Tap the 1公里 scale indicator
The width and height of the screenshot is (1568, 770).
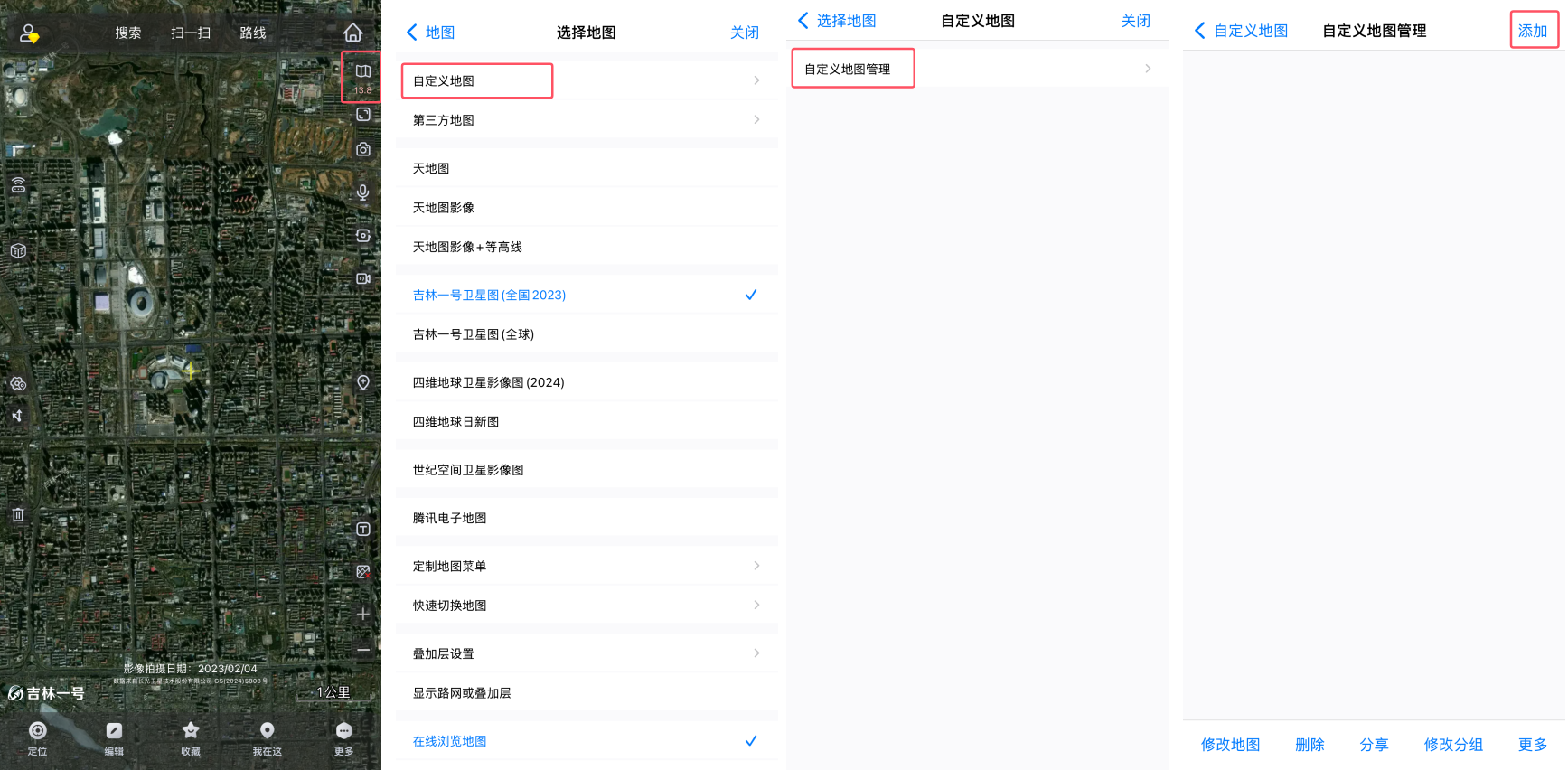point(333,692)
